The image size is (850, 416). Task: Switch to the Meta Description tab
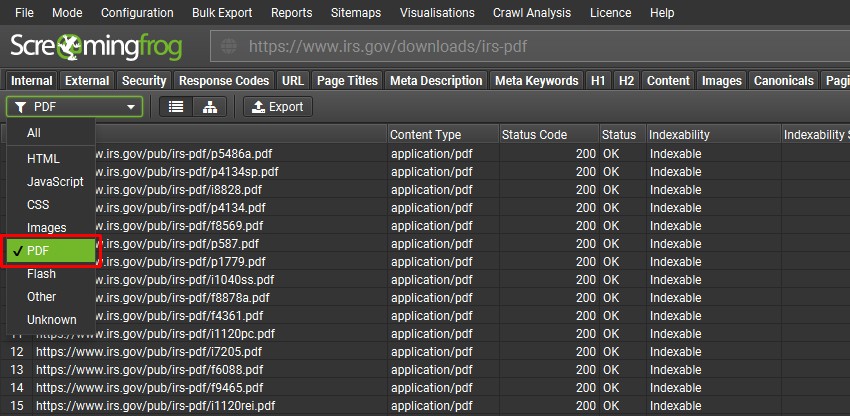point(436,81)
